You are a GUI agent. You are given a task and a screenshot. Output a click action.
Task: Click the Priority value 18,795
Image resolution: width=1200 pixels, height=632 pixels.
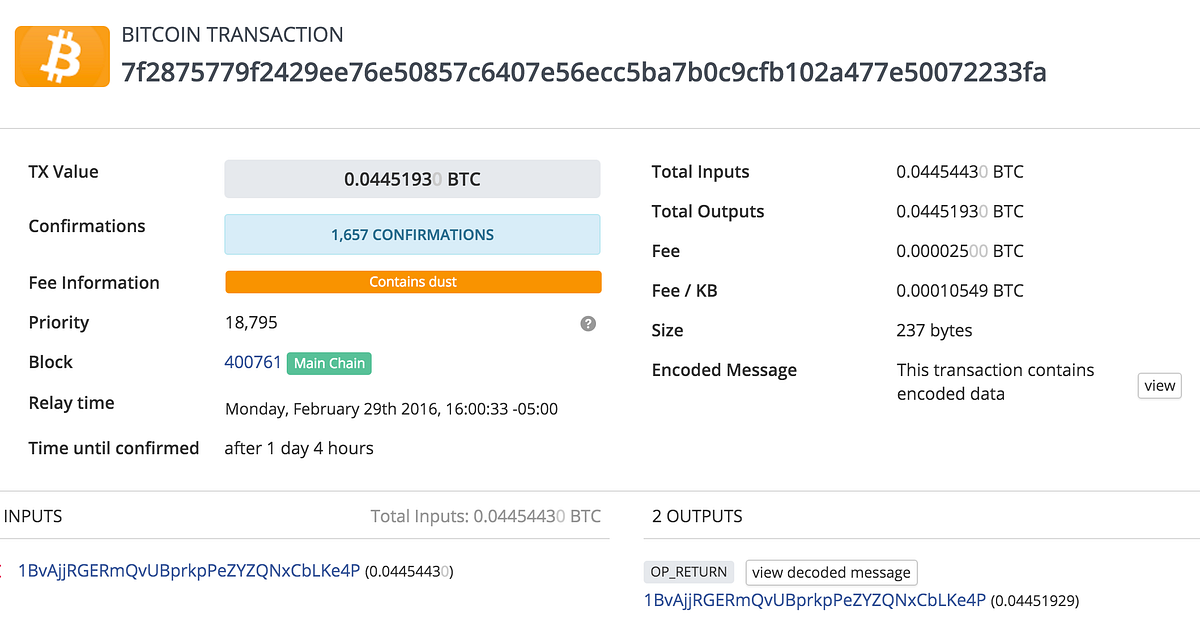click(251, 322)
